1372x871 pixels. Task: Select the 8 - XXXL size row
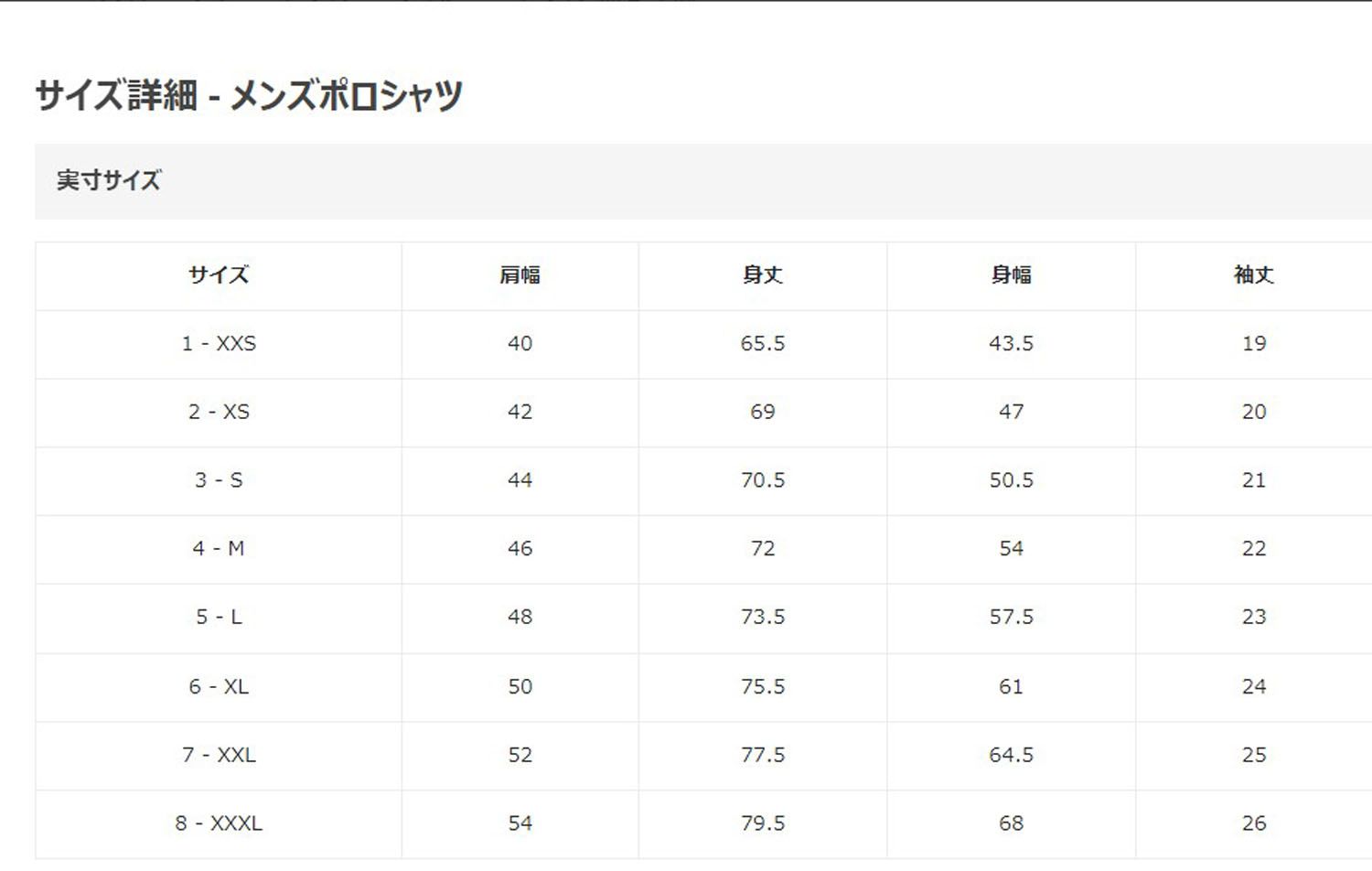[x=703, y=824]
